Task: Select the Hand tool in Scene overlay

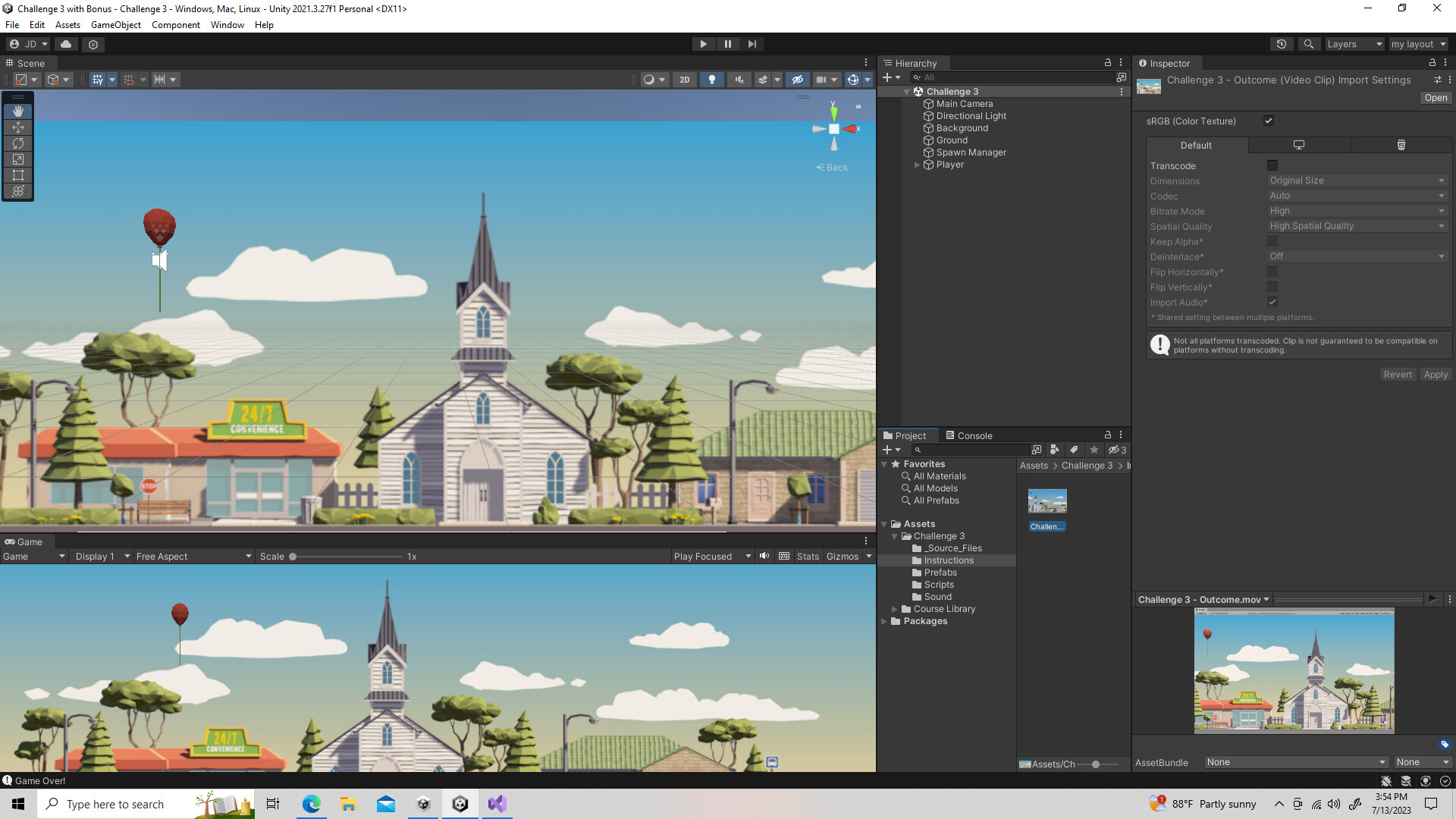Action: pyautogui.click(x=17, y=111)
